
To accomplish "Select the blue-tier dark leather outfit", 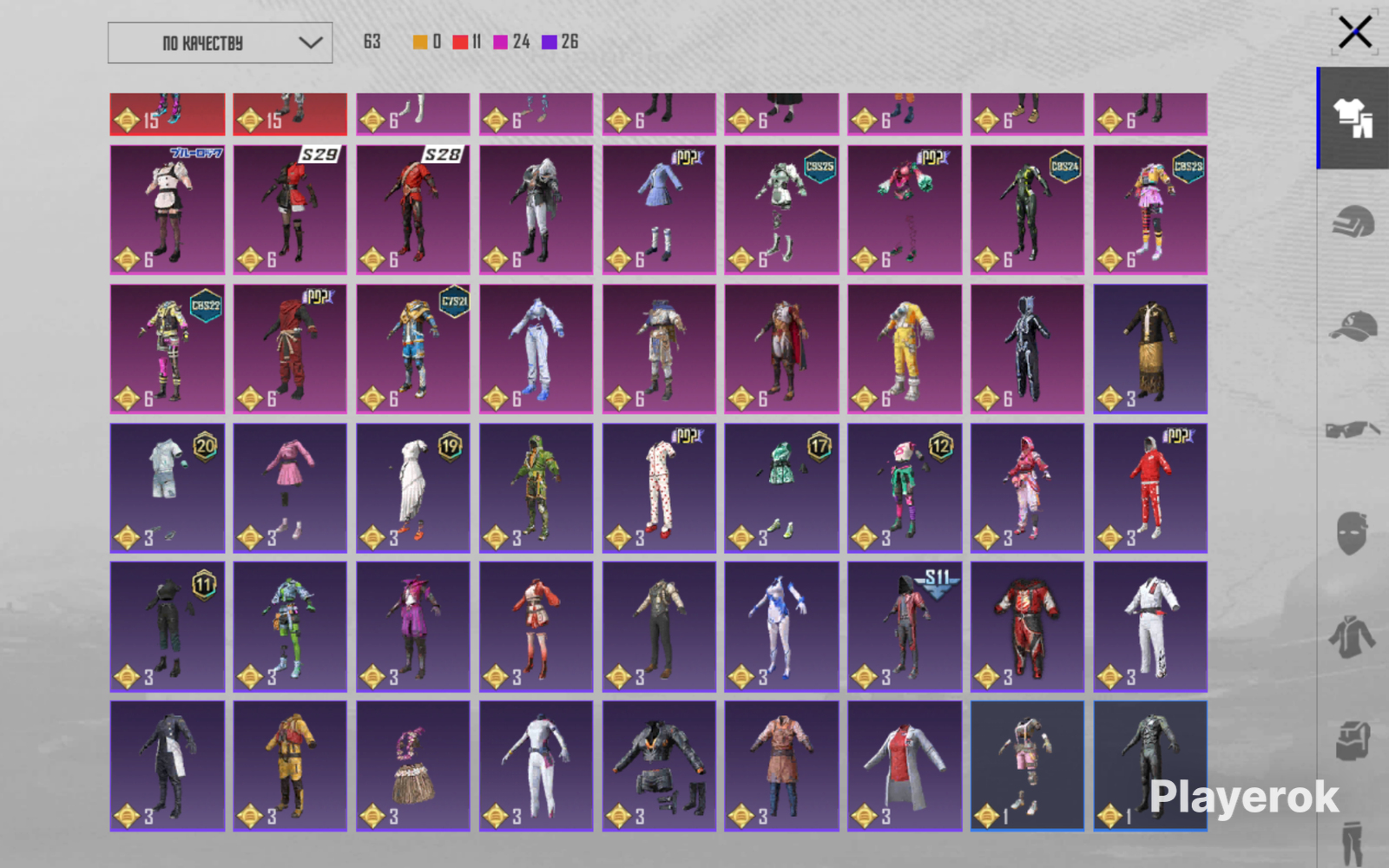I will tap(1150, 766).
